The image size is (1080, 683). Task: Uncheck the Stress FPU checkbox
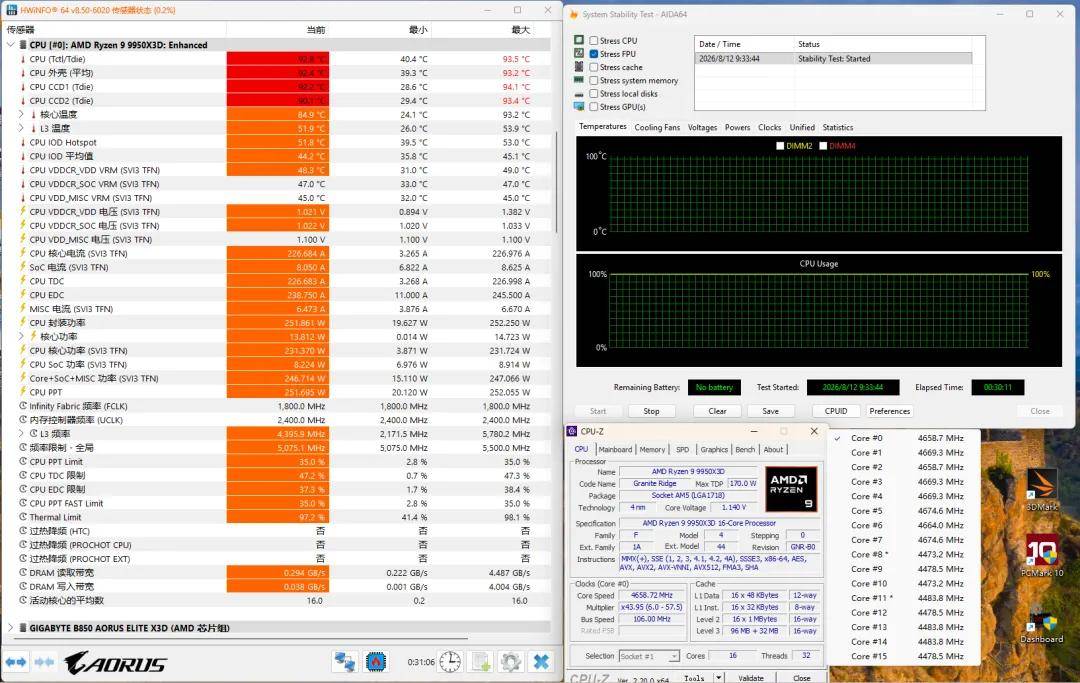pyautogui.click(x=594, y=54)
